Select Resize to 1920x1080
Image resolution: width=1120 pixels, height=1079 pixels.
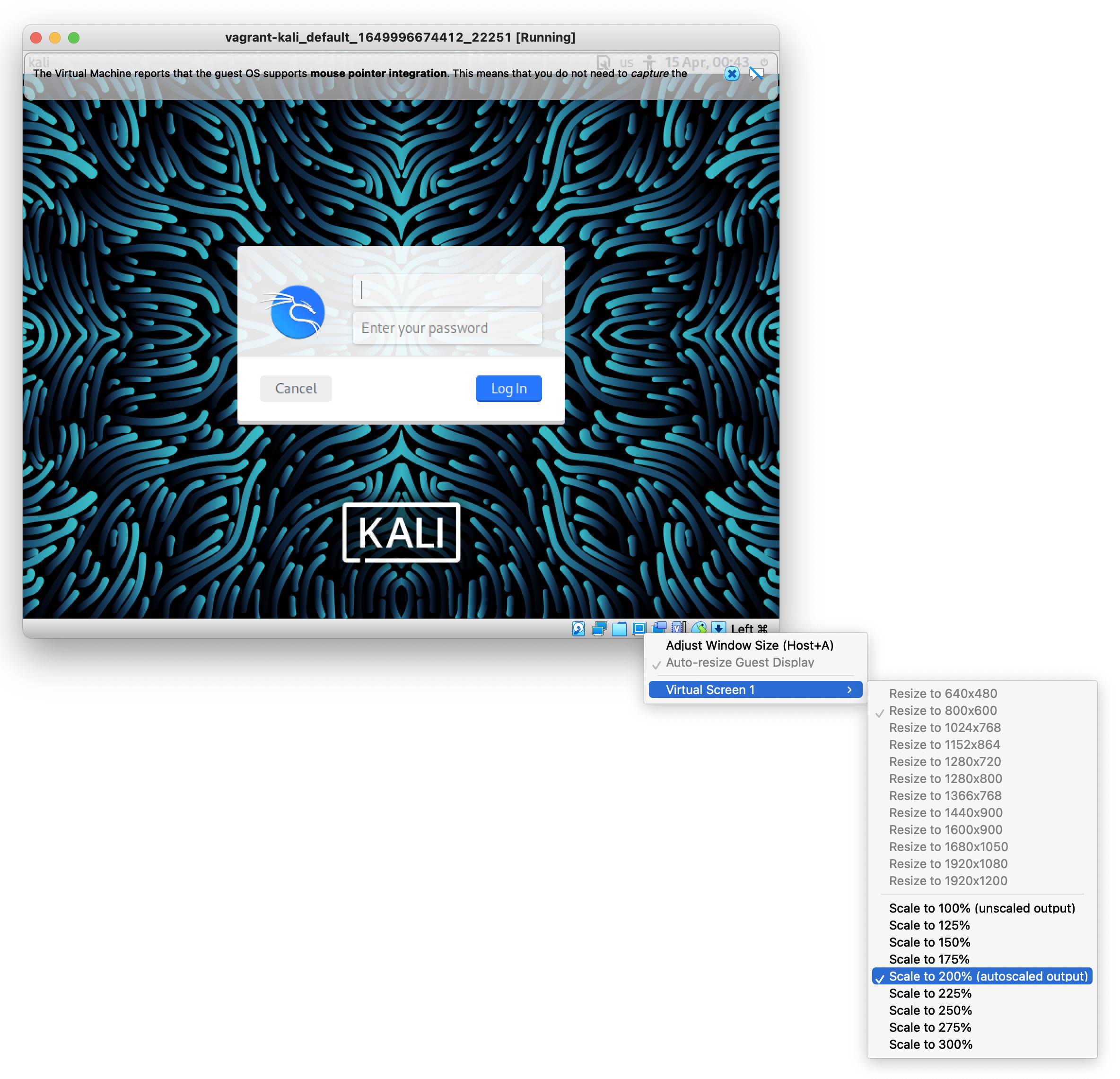[948, 864]
